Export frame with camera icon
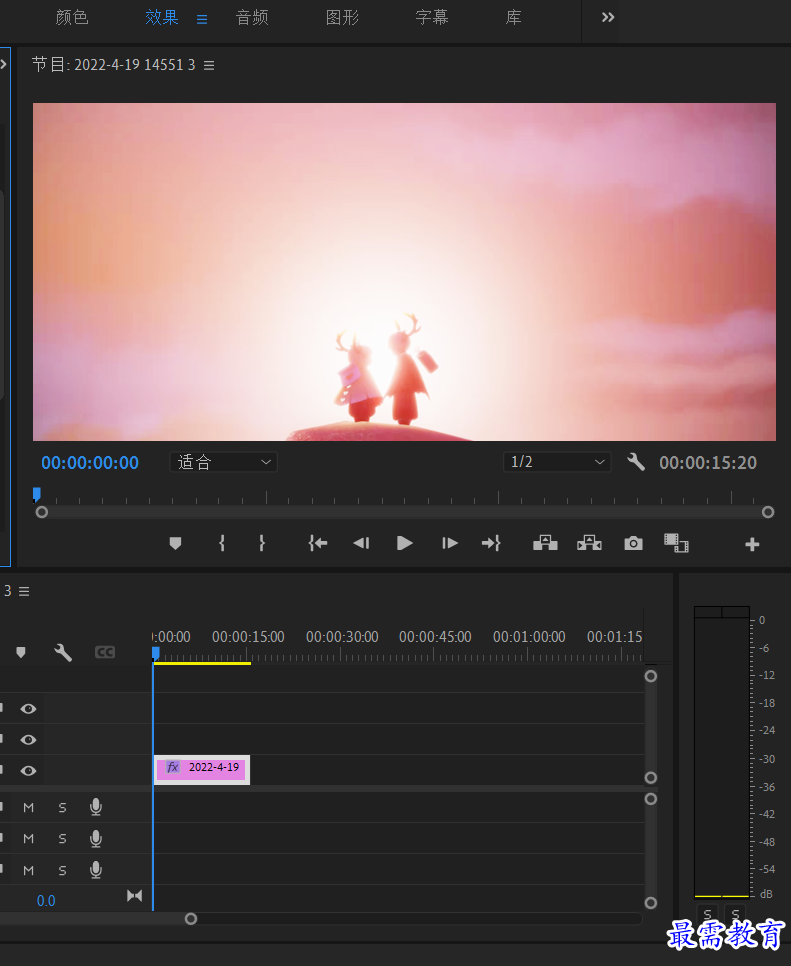Viewport: 791px width, 966px height. click(x=633, y=543)
